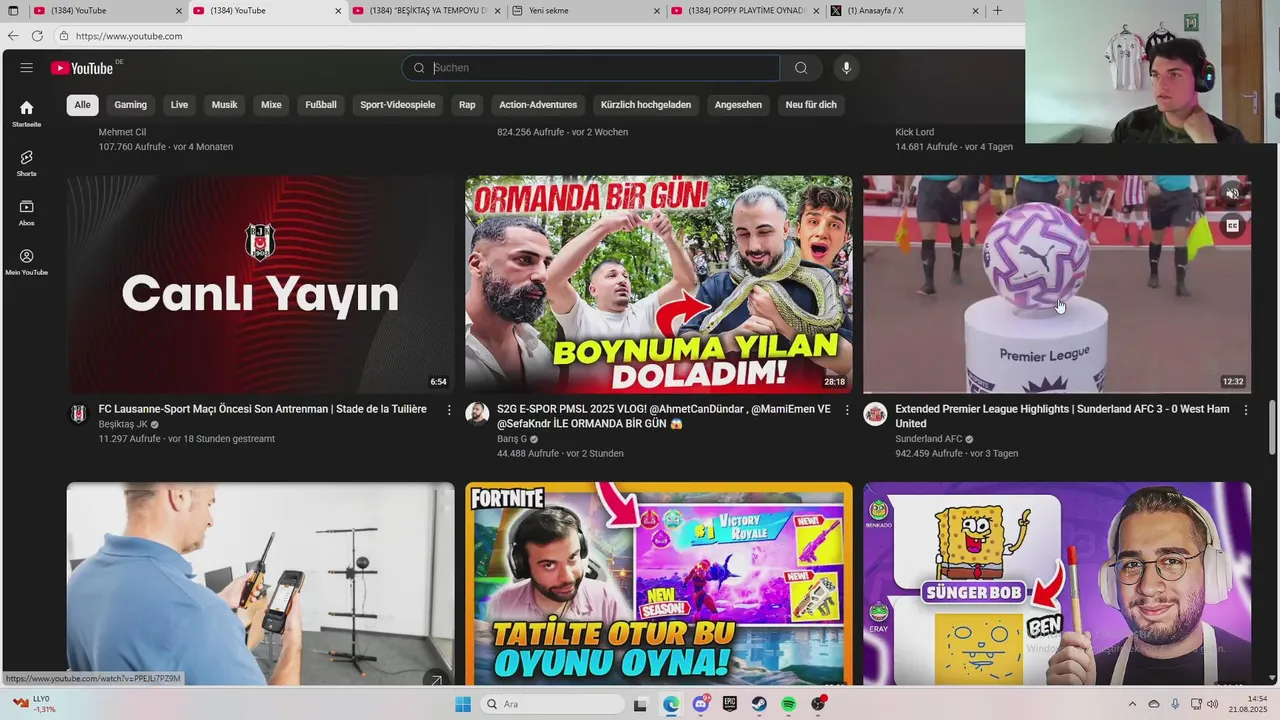The image size is (1280, 720).
Task: Open Spotify from the taskbar
Action: [x=788, y=704]
